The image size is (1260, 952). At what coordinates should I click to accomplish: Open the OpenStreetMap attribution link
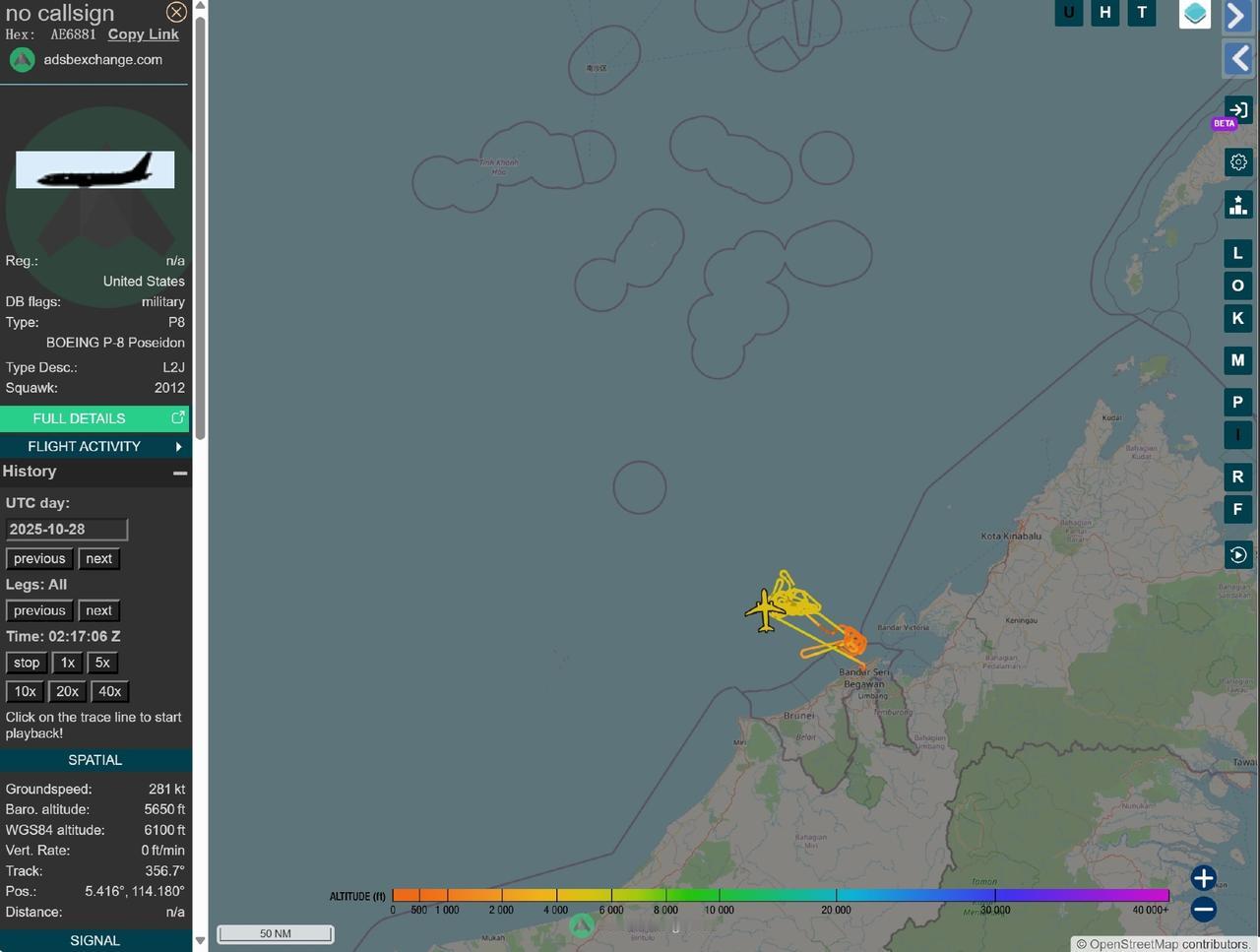[x=1132, y=944]
